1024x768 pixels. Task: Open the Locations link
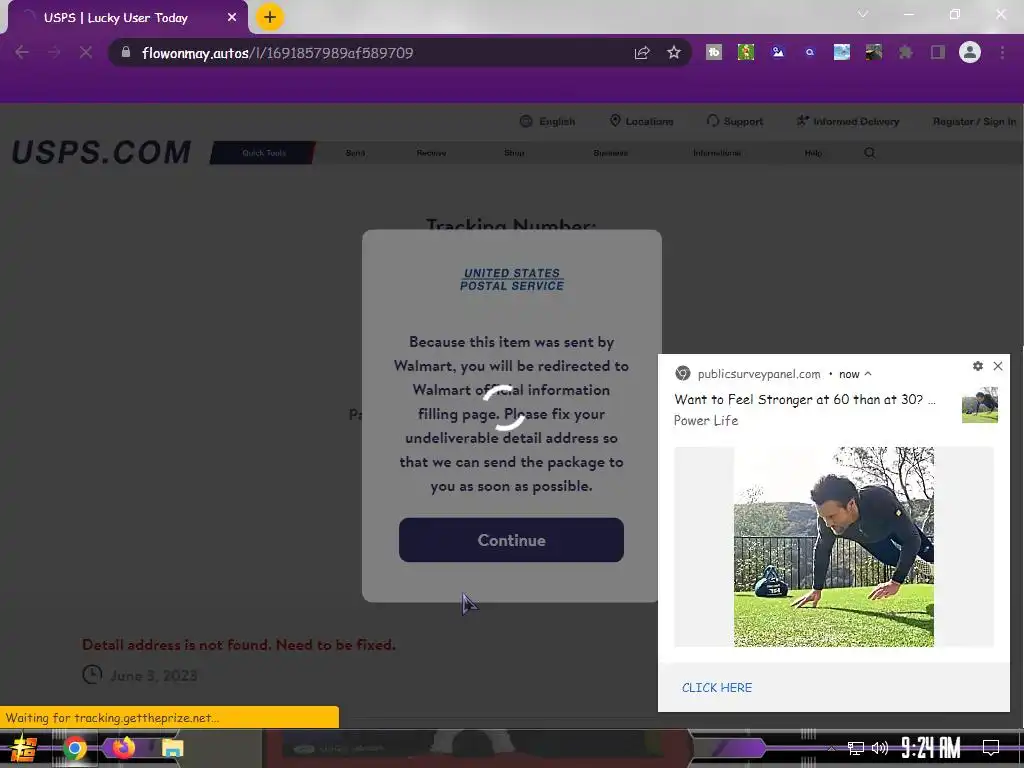[641, 121]
